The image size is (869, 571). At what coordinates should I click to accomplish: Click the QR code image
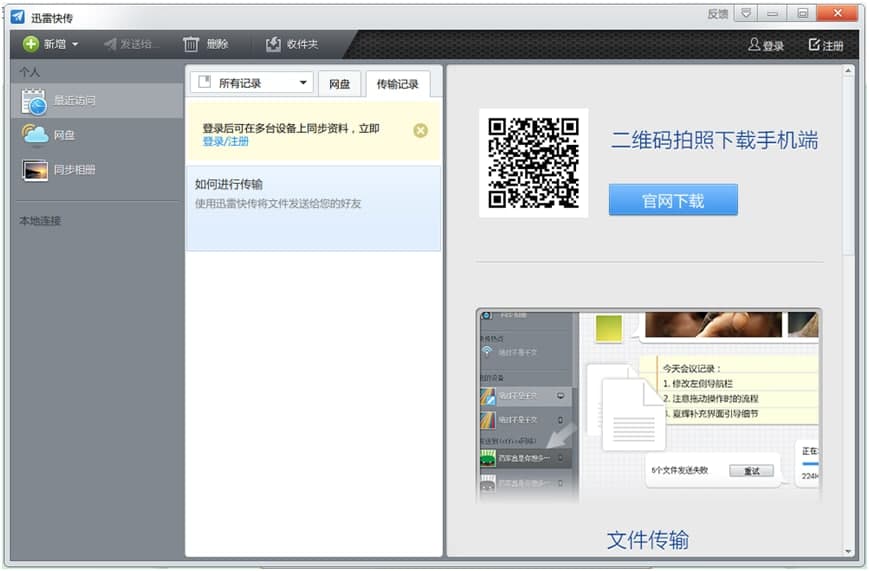(533, 163)
